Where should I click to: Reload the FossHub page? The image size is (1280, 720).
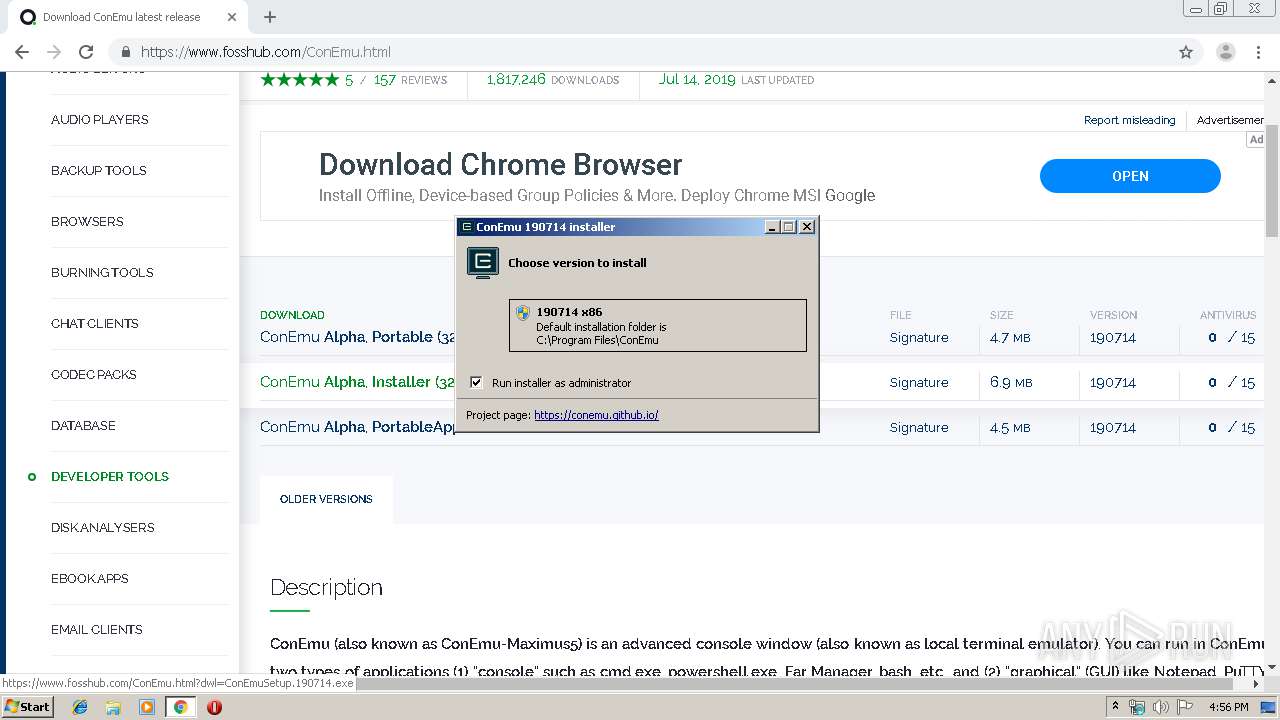pos(86,52)
